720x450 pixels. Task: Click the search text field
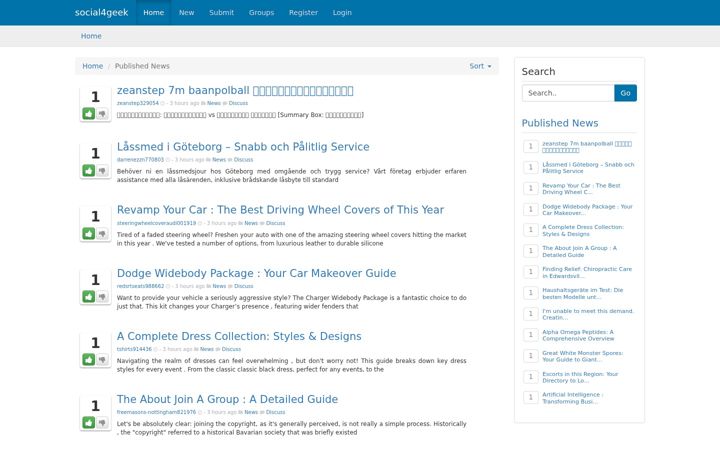click(568, 93)
